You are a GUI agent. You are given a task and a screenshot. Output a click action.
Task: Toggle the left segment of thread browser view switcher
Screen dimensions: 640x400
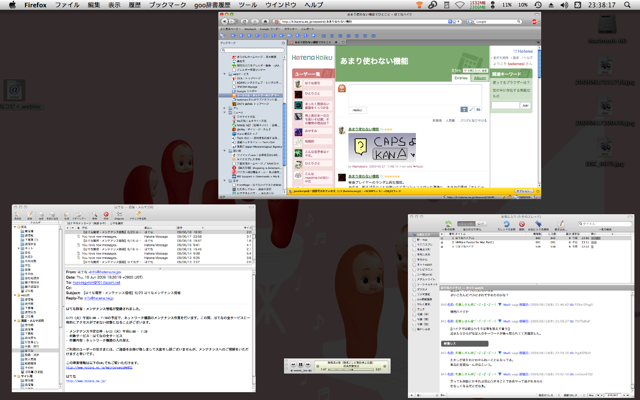466,224
